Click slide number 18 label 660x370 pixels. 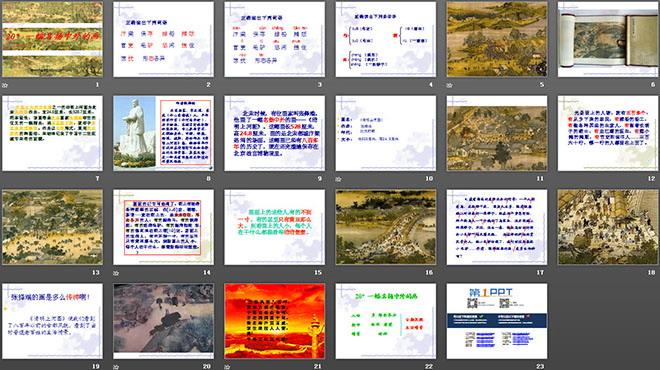pos(651,273)
